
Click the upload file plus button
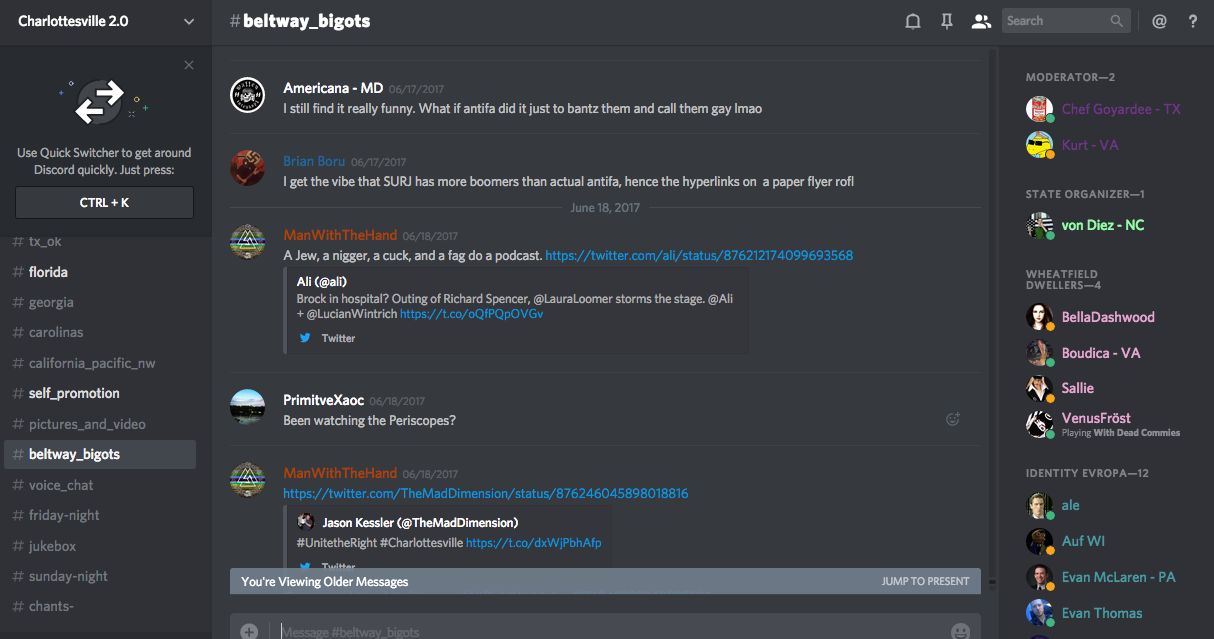point(249,631)
